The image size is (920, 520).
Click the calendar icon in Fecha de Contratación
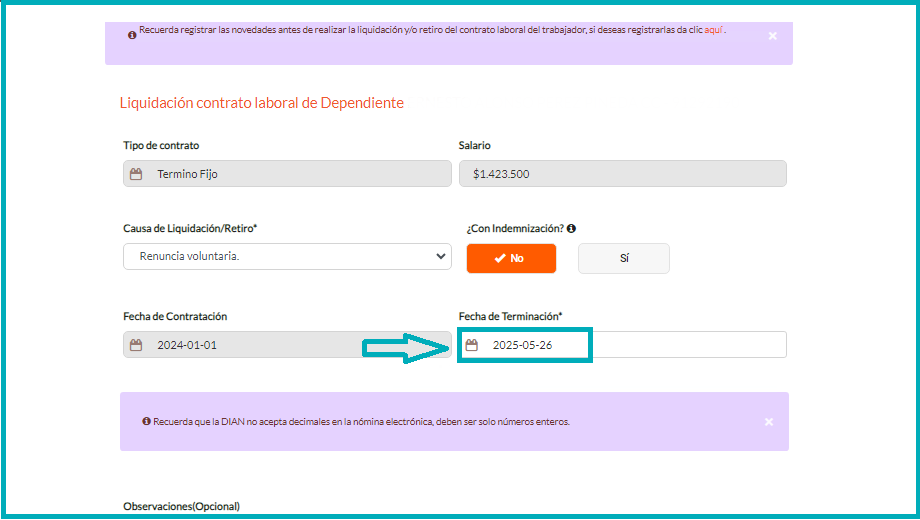[136, 345]
